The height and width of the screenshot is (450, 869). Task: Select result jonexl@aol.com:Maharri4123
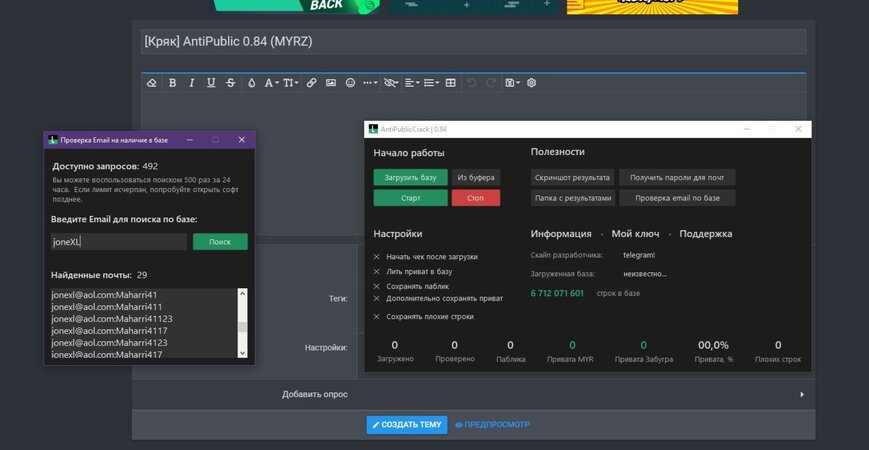click(x=109, y=342)
